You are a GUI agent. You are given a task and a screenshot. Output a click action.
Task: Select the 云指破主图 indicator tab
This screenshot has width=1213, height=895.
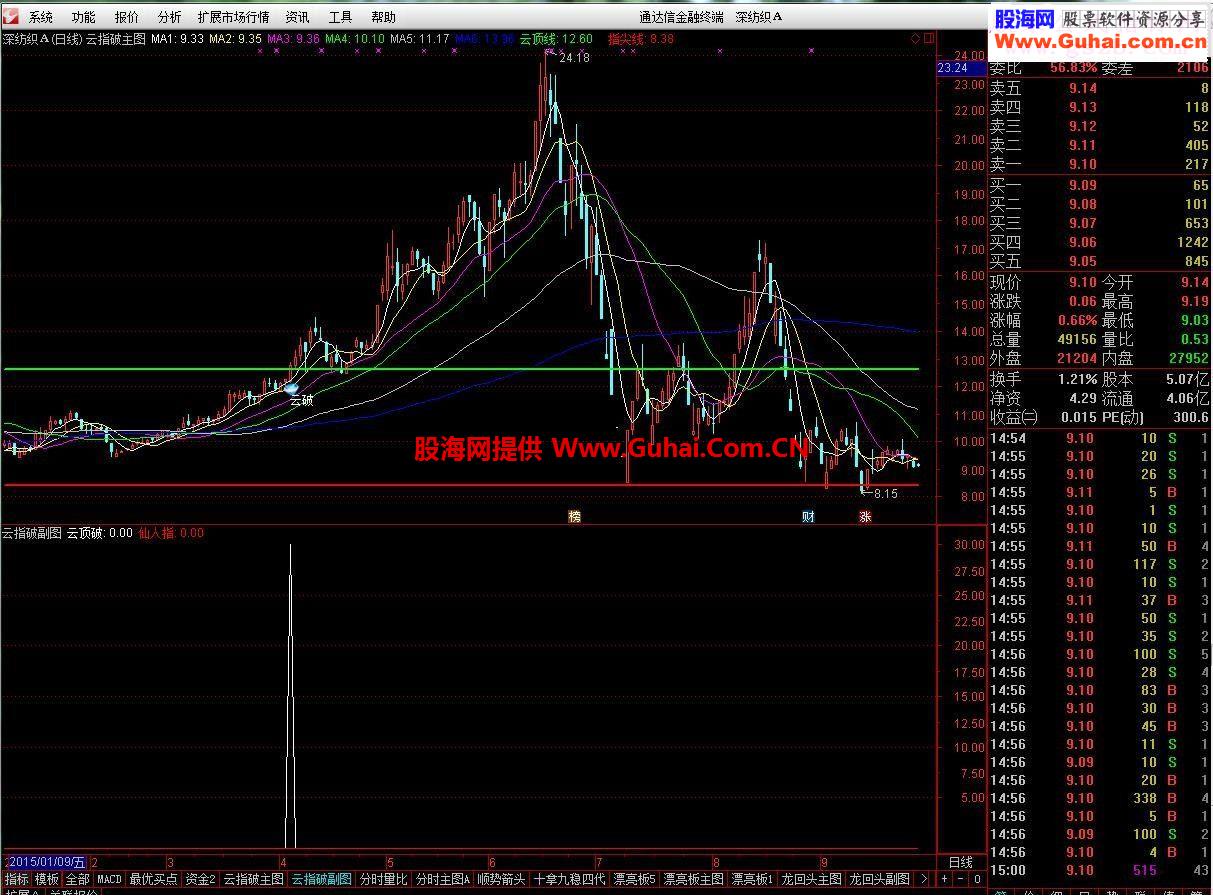(x=253, y=879)
